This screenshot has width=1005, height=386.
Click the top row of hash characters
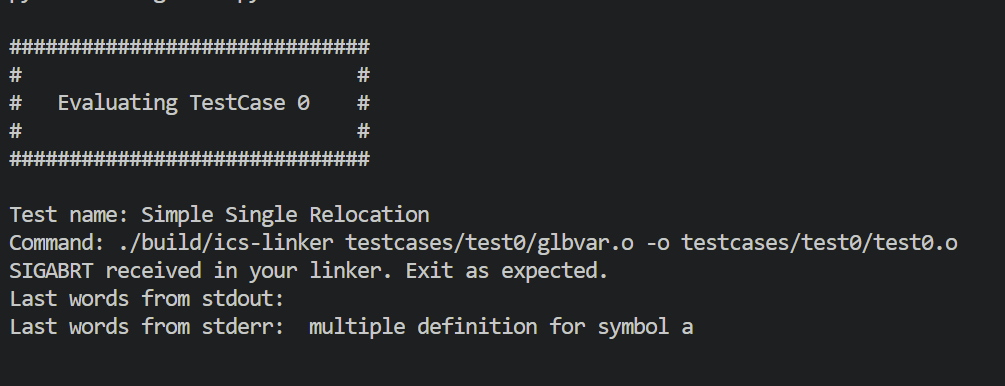pyautogui.click(x=190, y=47)
